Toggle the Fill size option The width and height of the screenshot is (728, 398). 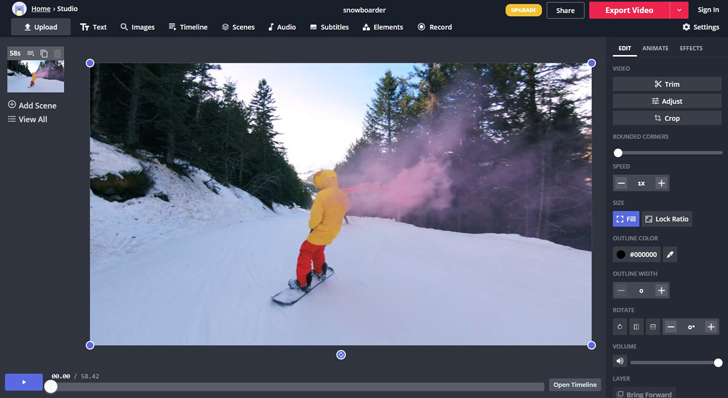(626, 219)
